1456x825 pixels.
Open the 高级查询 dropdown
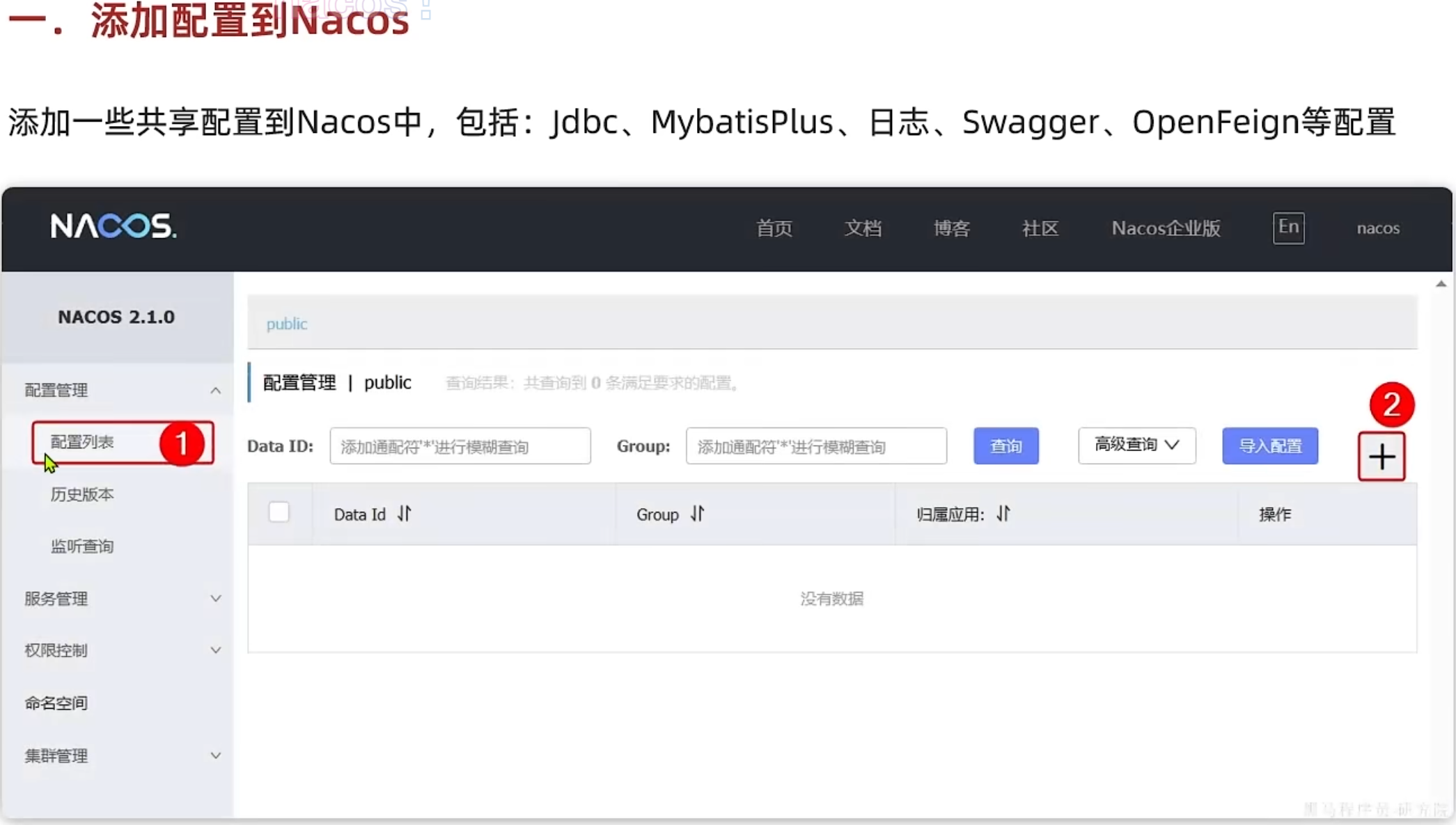1136,446
